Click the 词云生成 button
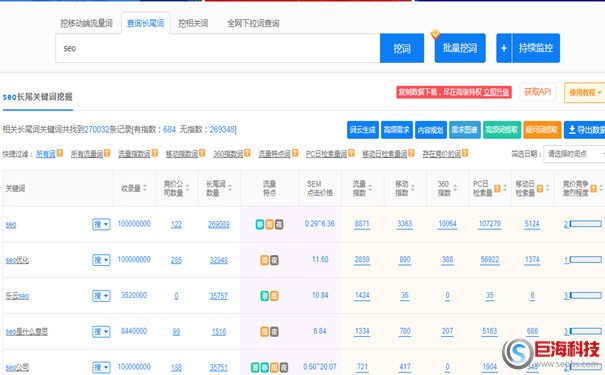Screen dimensions: 605x375 (x=363, y=130)
